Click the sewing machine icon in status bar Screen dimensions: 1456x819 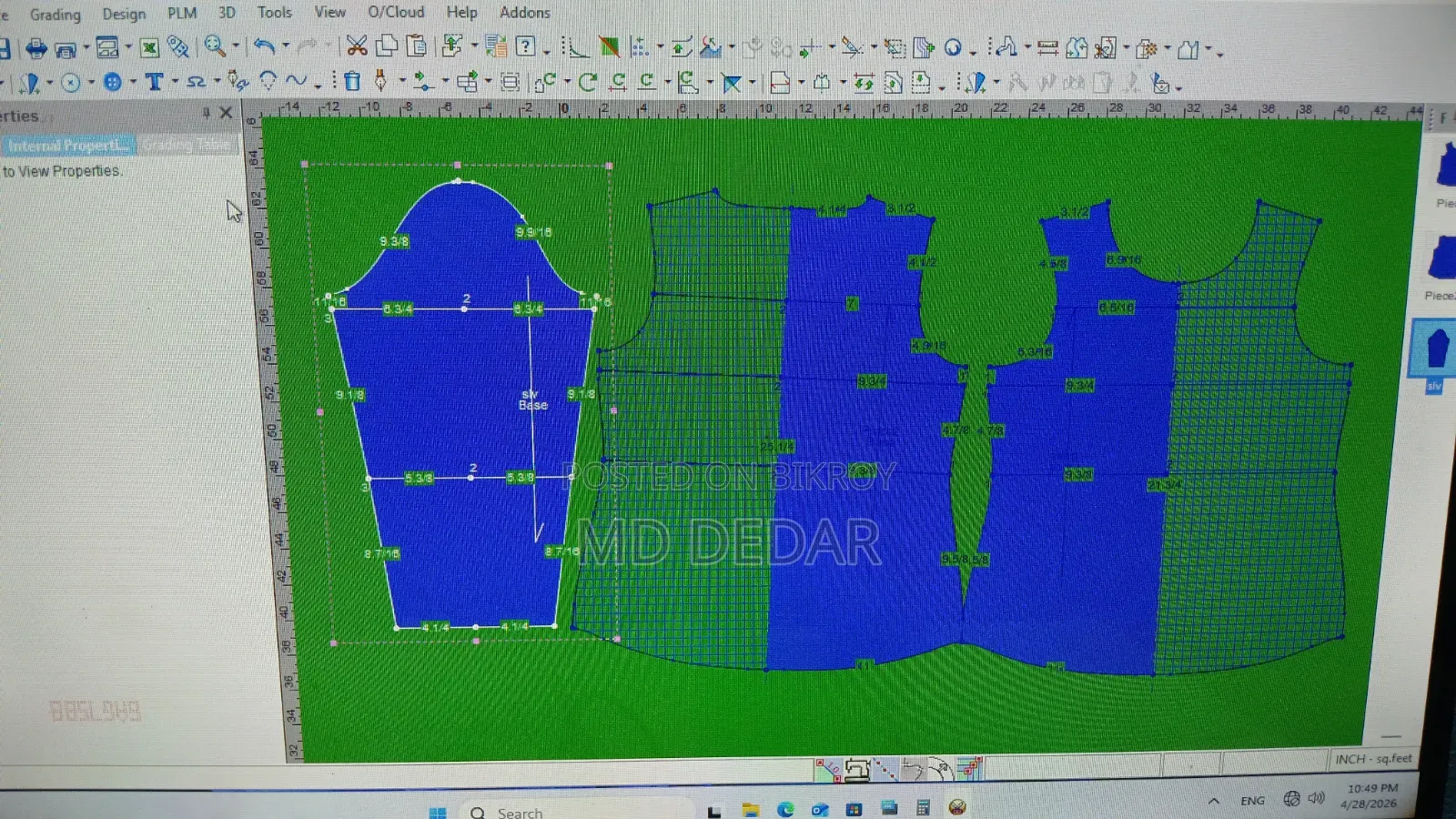coord(856,771)
